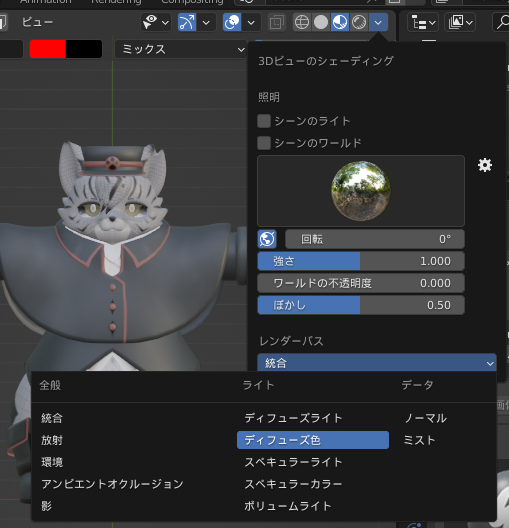Select 放射 render pass

tap(52, 440)
